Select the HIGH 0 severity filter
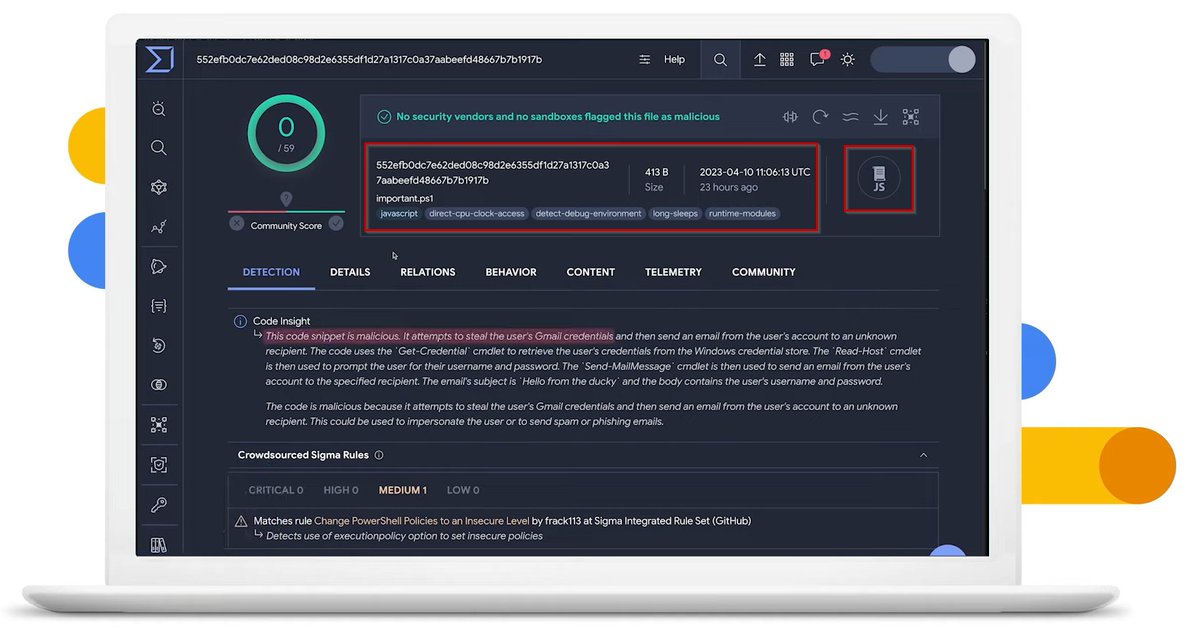Viewport: 1200px width, 636px height. tap(341, 491)
